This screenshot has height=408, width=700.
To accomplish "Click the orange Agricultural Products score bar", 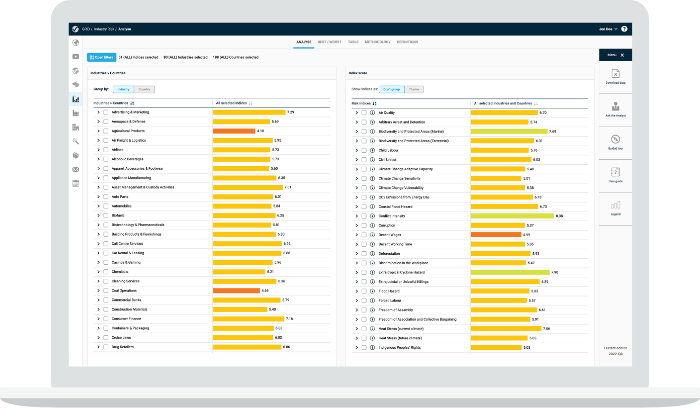I will pyautogui.click(x=234, y=131).
